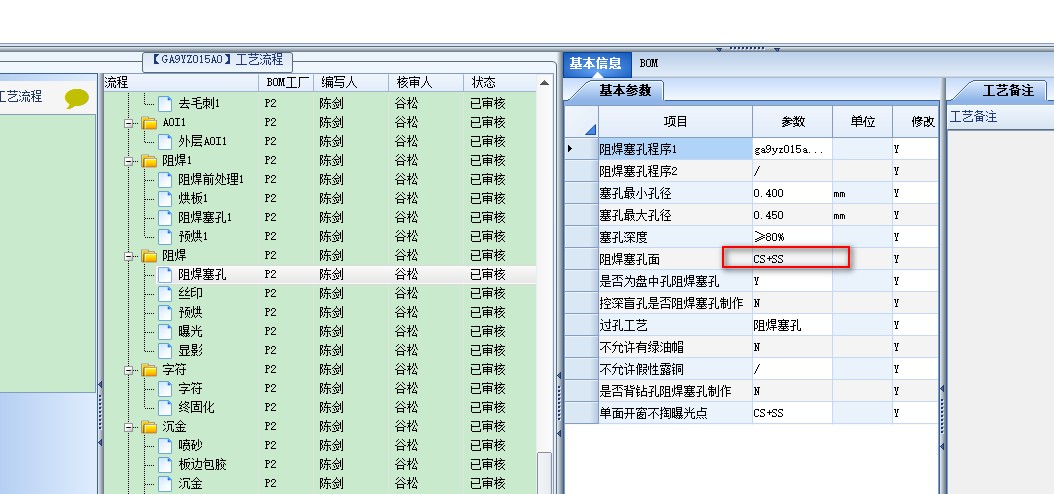Viewport: 1054px width, 494px height.
Task: Click the document icon beside 终固化
Action: [165, 407]
